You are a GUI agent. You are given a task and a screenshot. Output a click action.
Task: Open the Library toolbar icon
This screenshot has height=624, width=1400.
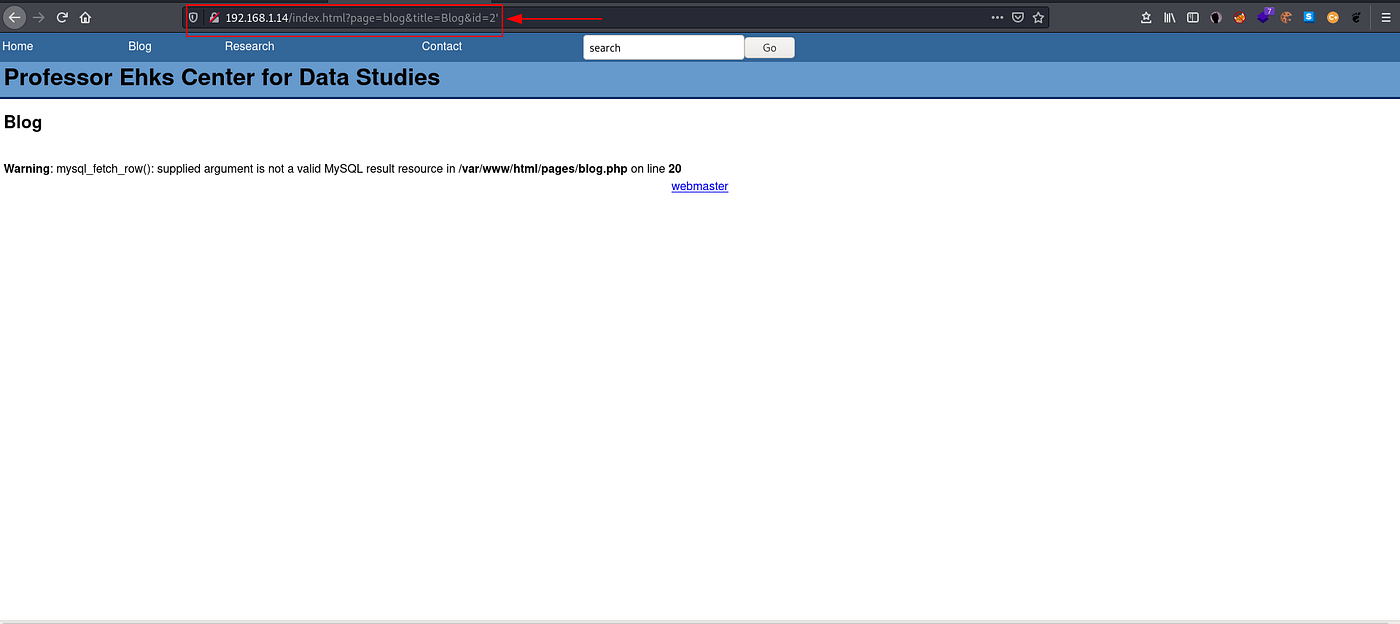pyautogui.click(x=1170, y=17)
